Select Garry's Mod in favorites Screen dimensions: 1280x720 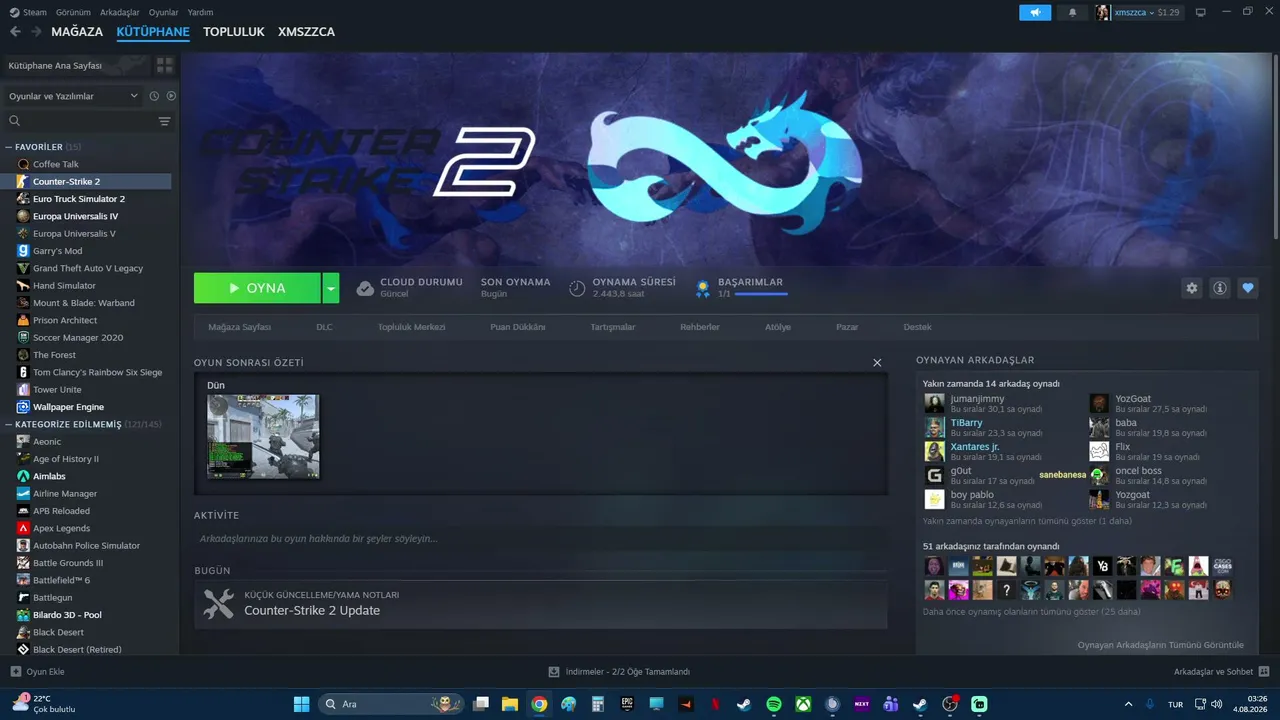click(57, 251)
